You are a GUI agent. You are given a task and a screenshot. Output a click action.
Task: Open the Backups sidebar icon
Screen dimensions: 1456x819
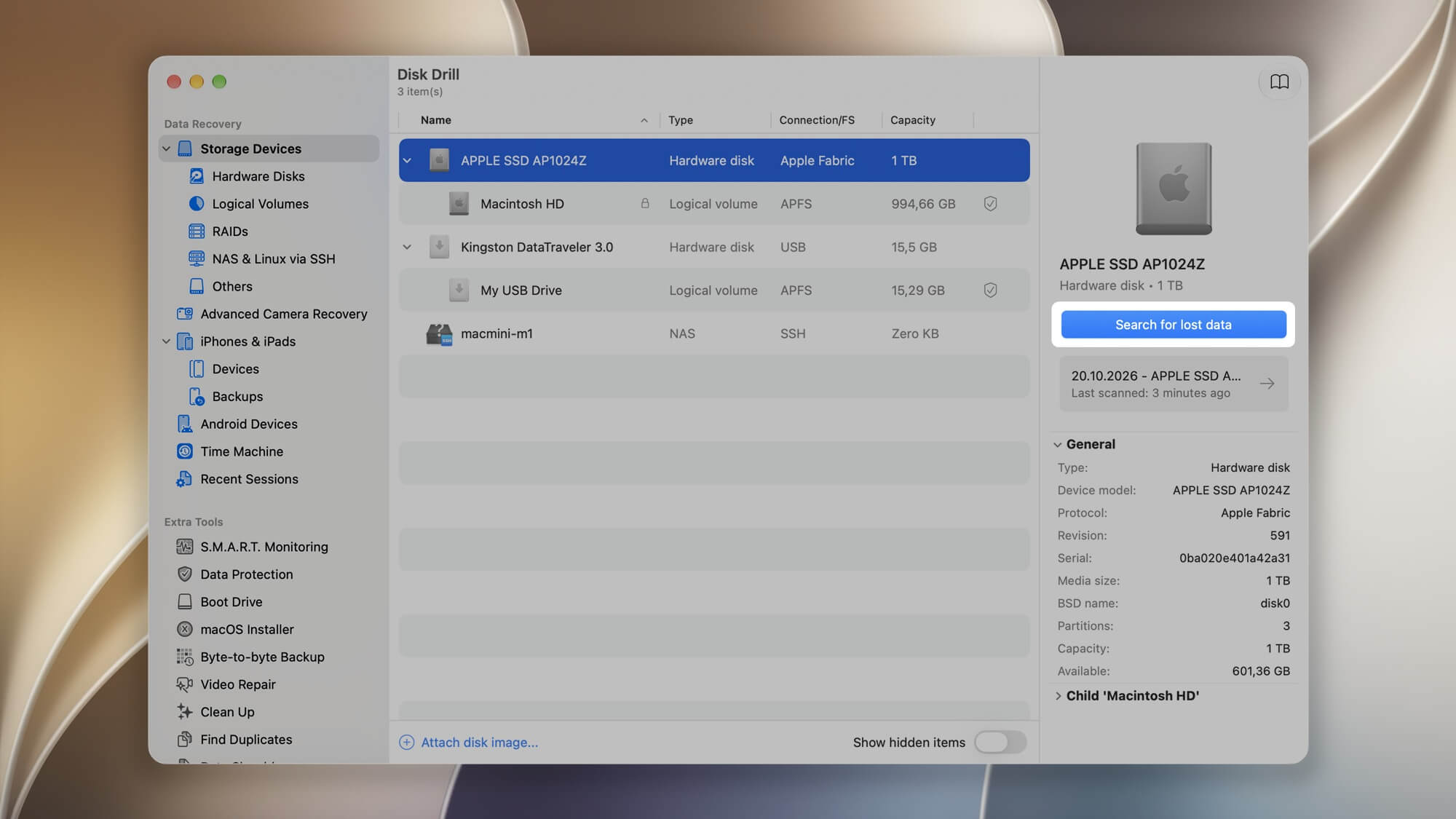pyautogui.click(x=197, y=397)
